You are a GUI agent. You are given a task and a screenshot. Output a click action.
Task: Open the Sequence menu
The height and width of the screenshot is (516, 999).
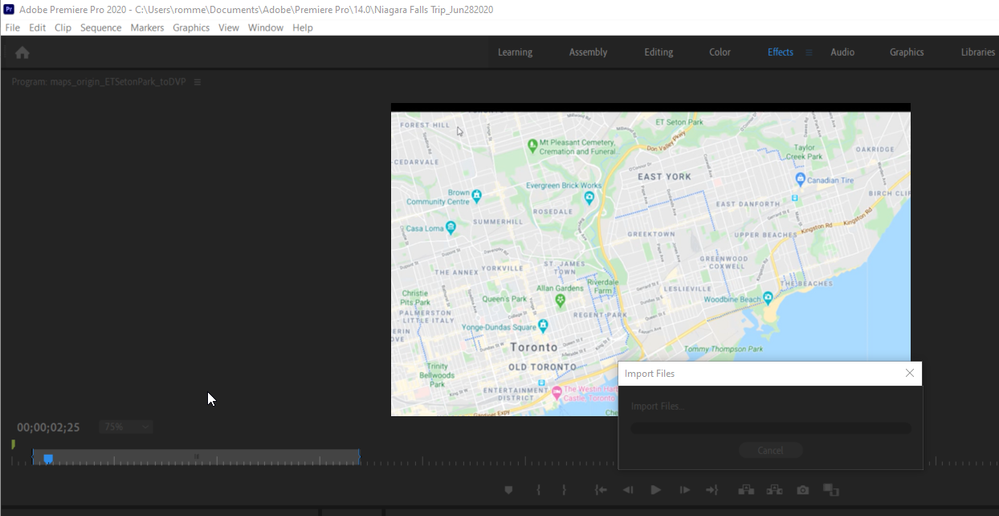[x=101, y=27]
